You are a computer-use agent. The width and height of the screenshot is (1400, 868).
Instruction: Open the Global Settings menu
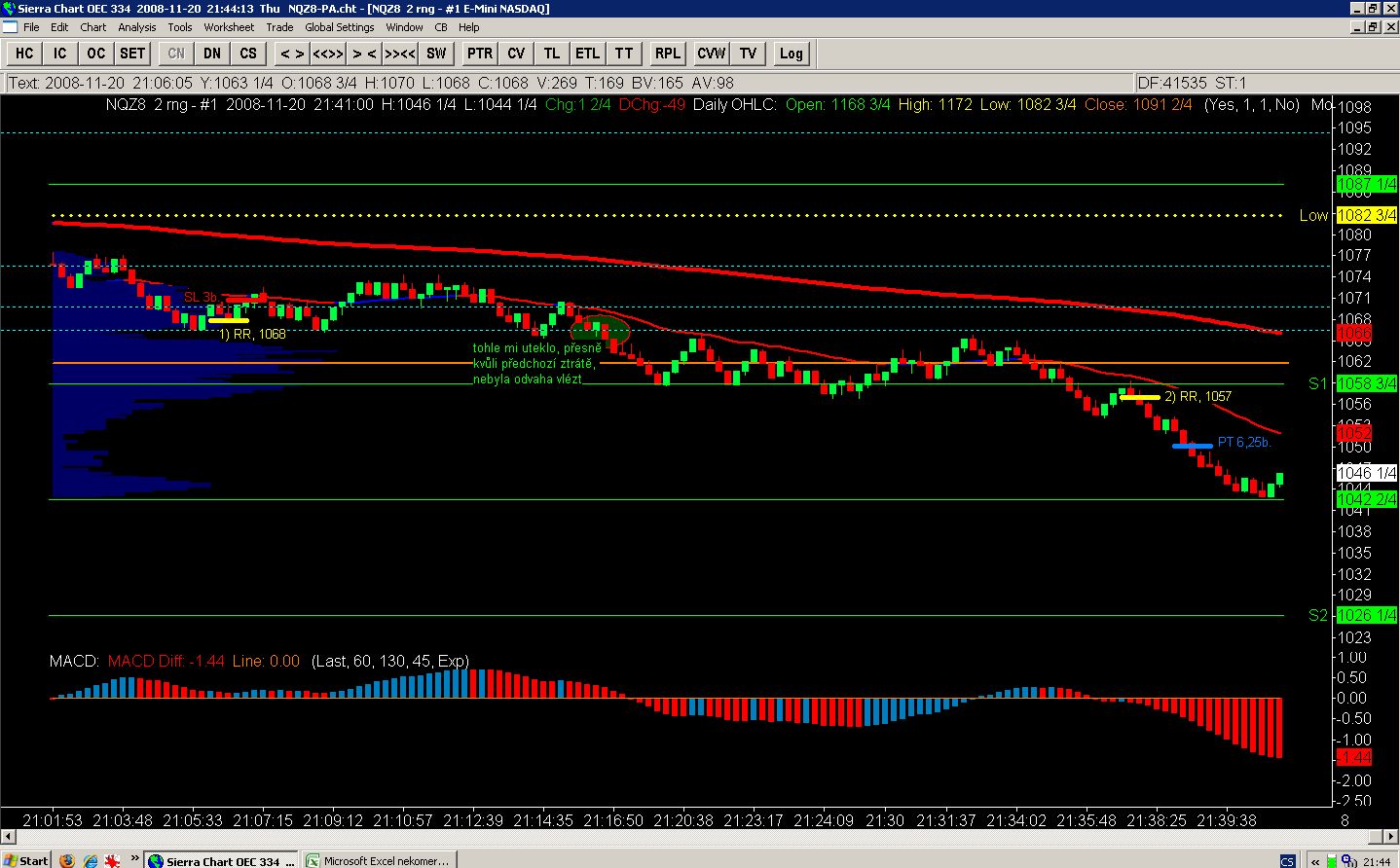click(340, 27)
